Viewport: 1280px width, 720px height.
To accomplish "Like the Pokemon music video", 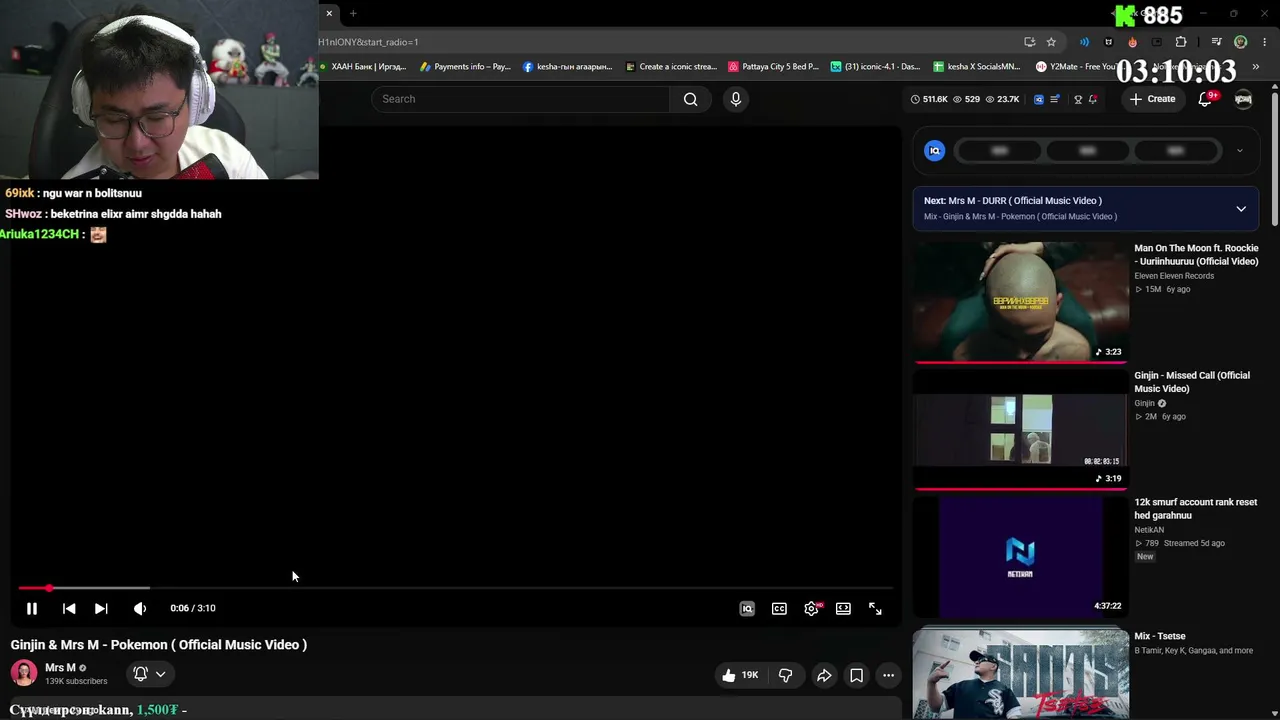I will click(740, 675).
